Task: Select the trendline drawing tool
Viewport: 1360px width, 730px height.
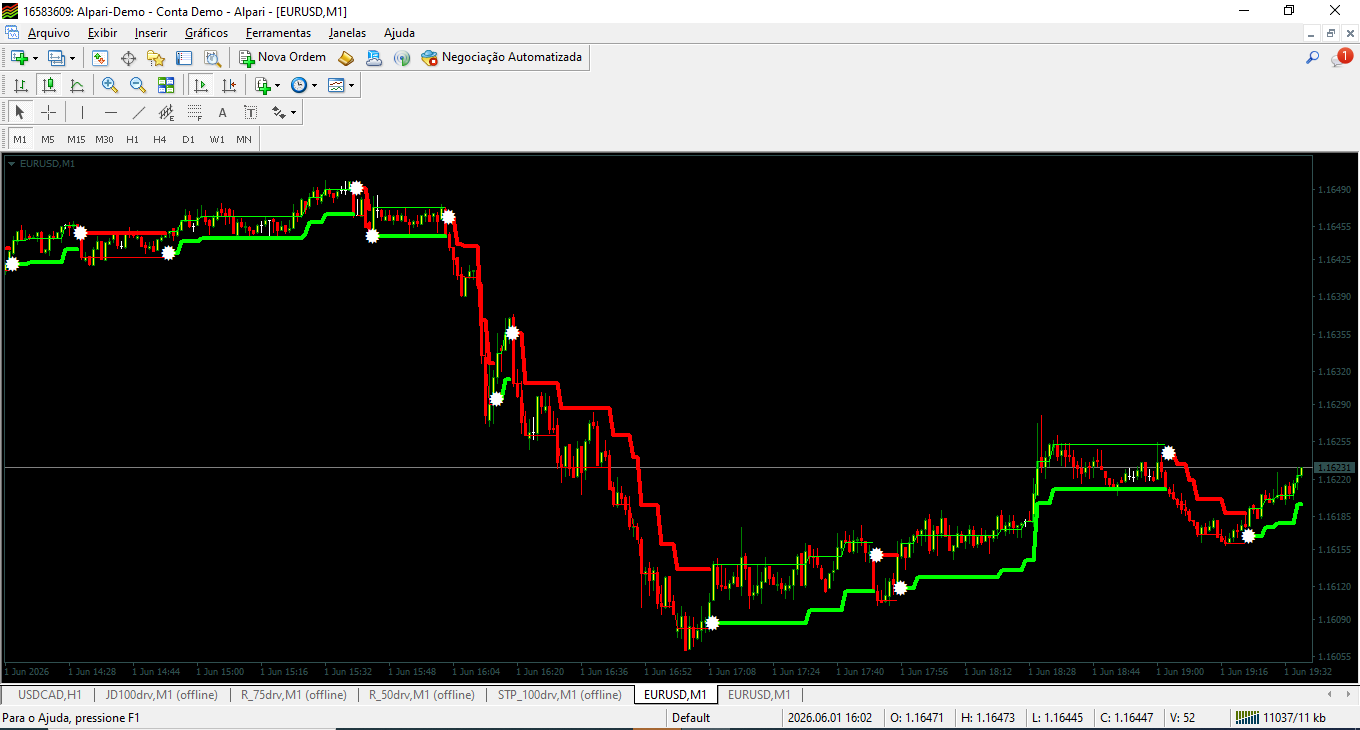Action: coord(139,112)
